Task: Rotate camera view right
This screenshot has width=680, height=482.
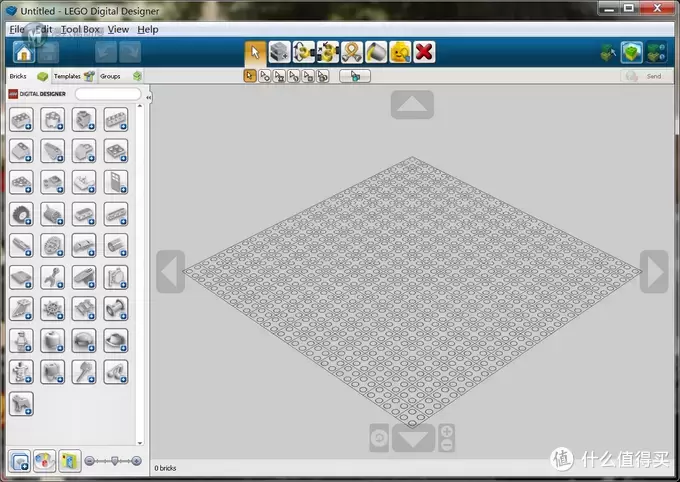Action: pyautogui.click(x=654, y=272)
